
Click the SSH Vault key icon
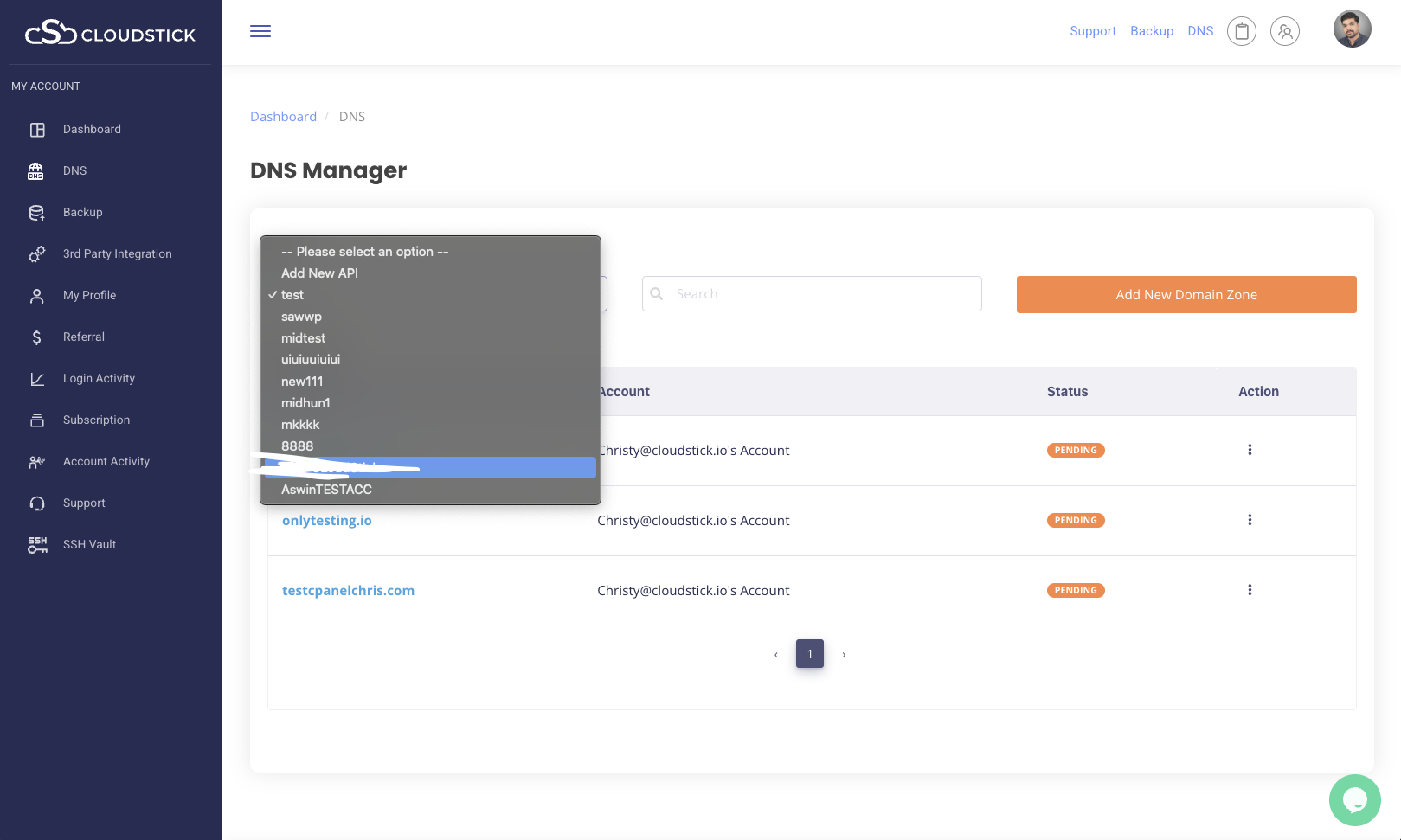tap(37, 544)
